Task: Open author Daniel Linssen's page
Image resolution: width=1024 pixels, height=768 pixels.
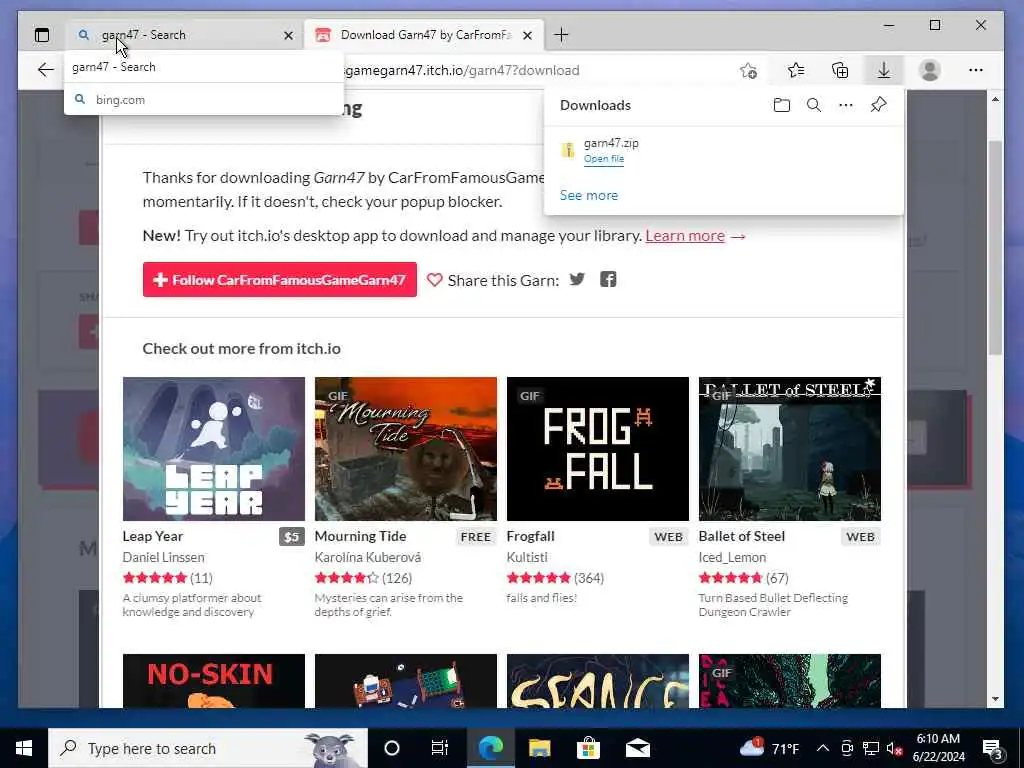Action: coord(163,557)
